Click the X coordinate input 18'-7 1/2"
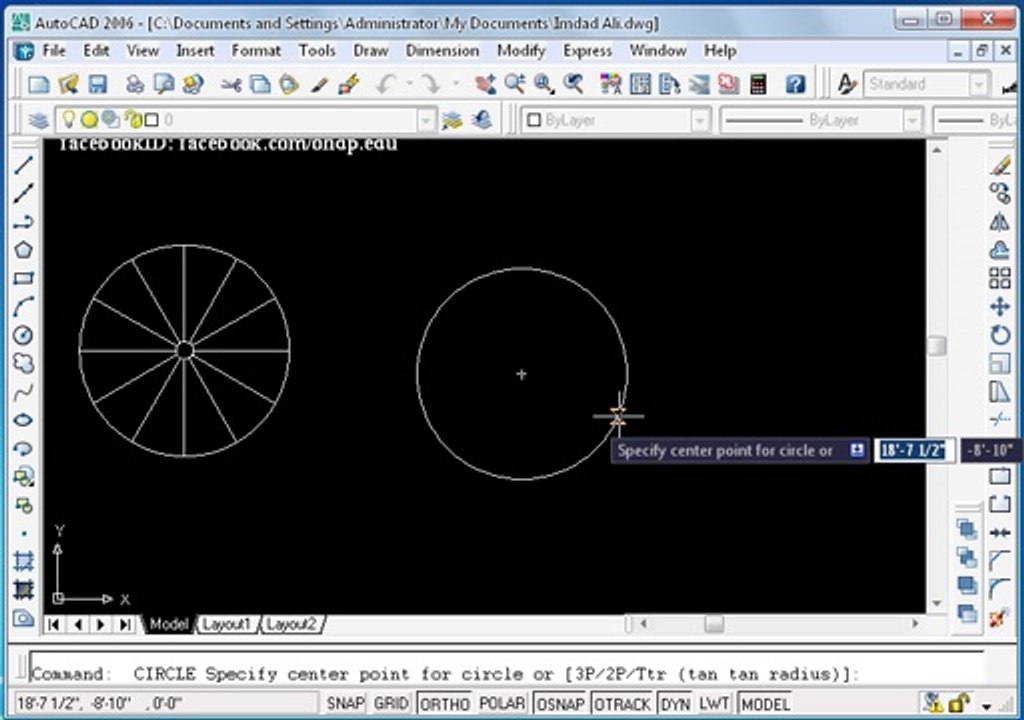 tap(914, 450)
